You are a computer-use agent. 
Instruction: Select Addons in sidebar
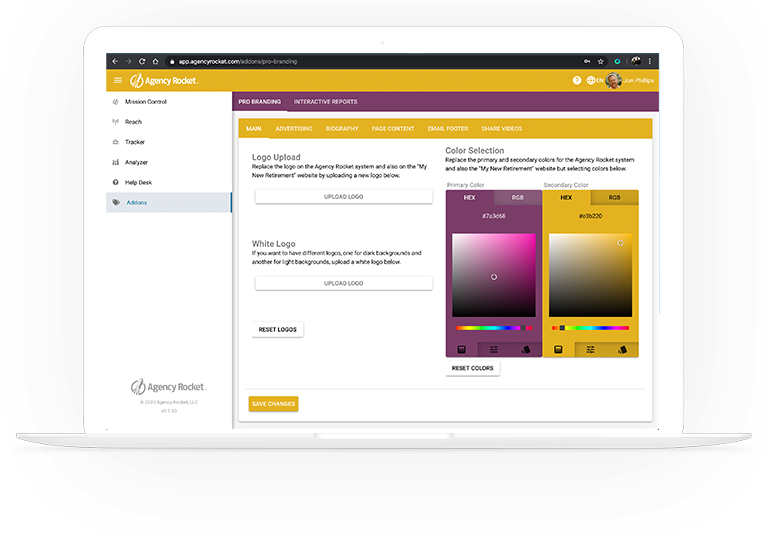(x=169, y=202)
